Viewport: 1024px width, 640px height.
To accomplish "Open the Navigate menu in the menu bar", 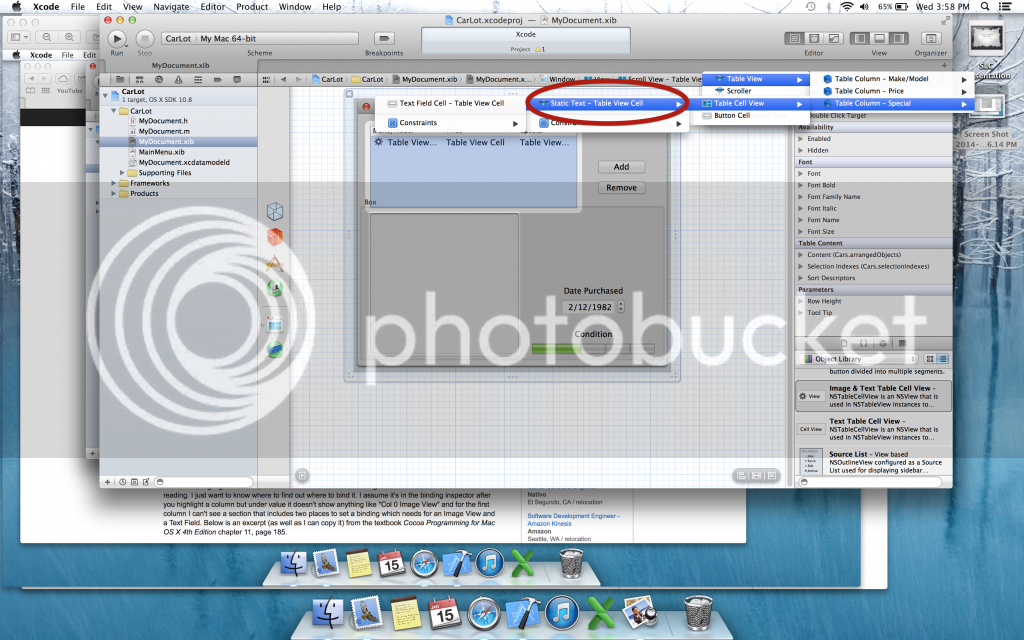I will [x=171, y=7].
